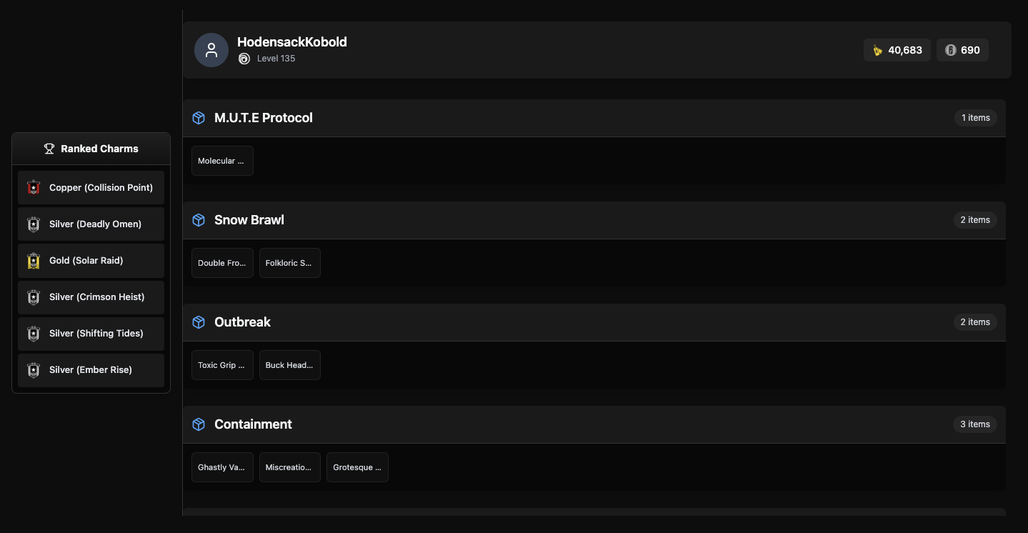
Task: Choose Silver (Deadly Omen) in Ranked Charms
Action: click(91, 224)
